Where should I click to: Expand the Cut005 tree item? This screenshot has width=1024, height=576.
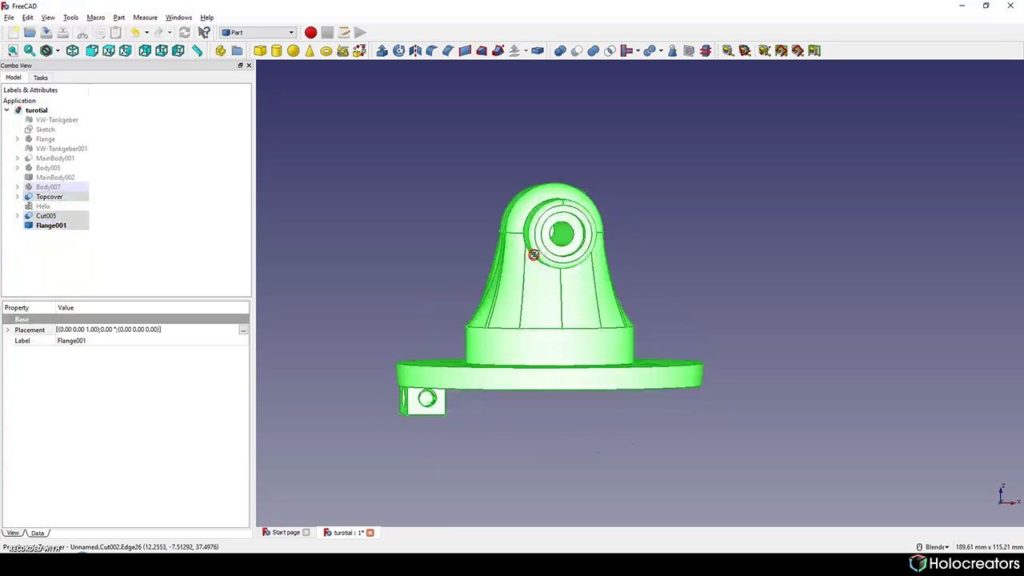[18, 216]
